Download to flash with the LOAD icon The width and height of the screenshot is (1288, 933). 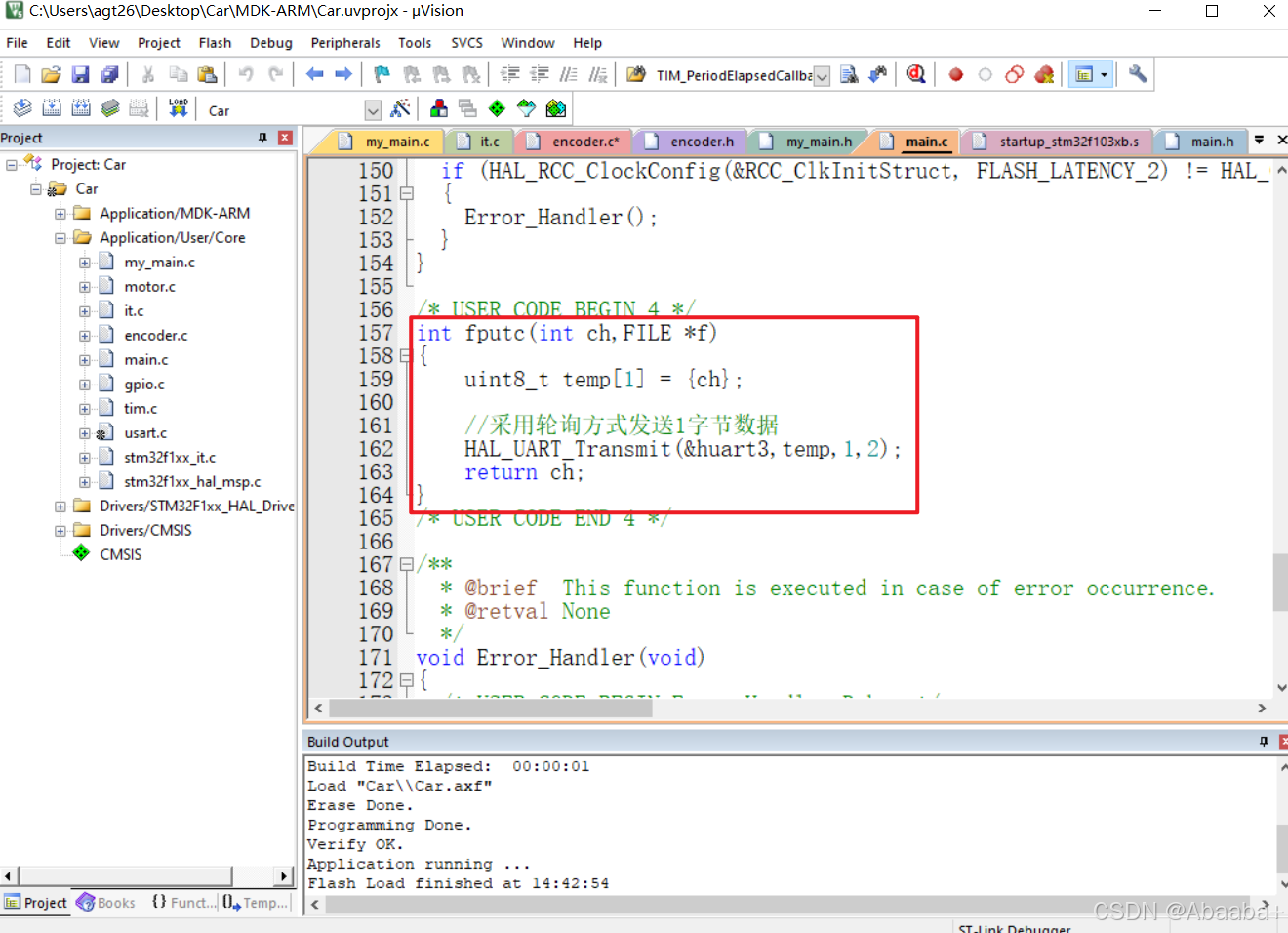(179, 108)
